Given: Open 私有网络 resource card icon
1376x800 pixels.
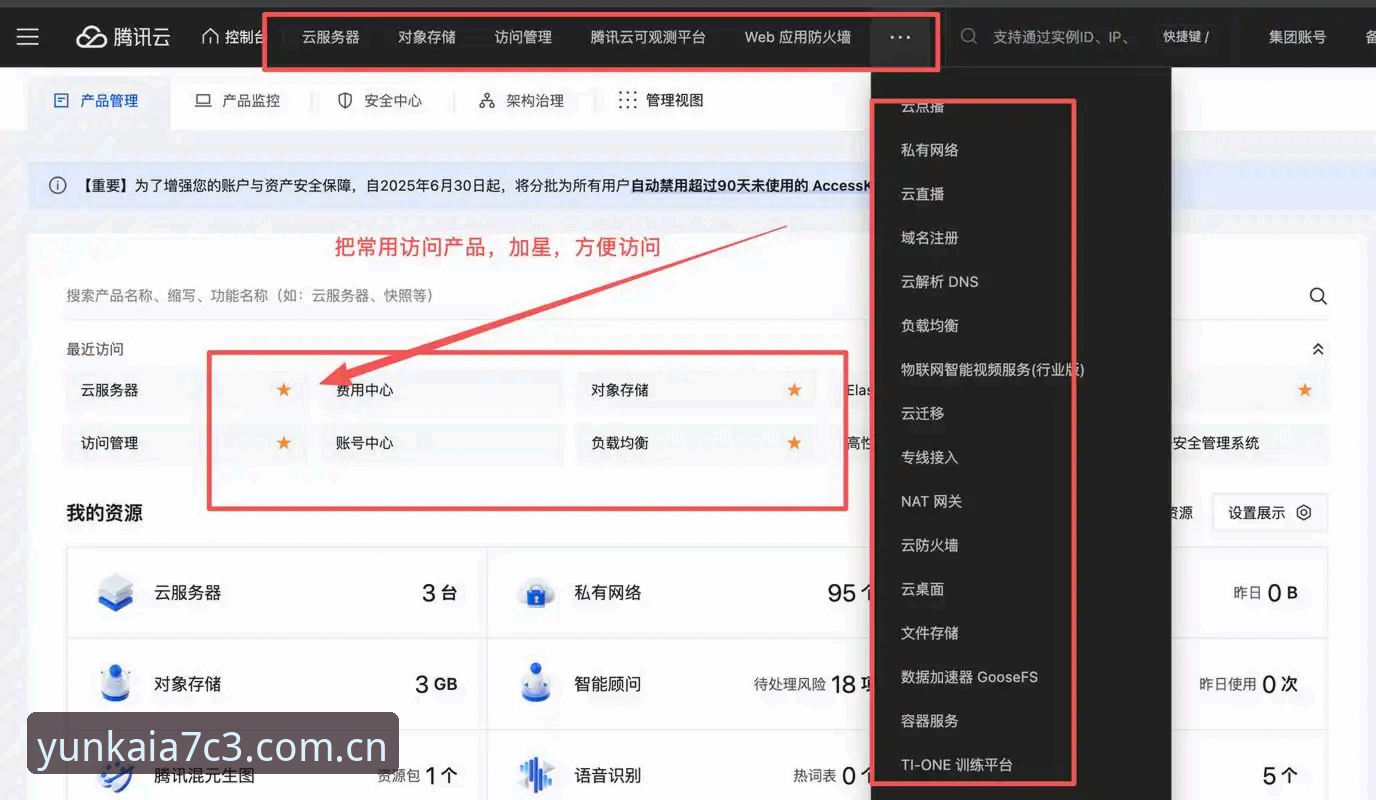Looking at the screenshot, I should point(536,593).
